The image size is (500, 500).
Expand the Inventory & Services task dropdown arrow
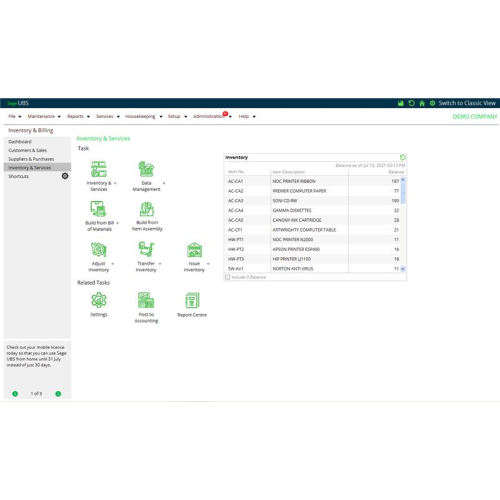click(x=115, y=183)
